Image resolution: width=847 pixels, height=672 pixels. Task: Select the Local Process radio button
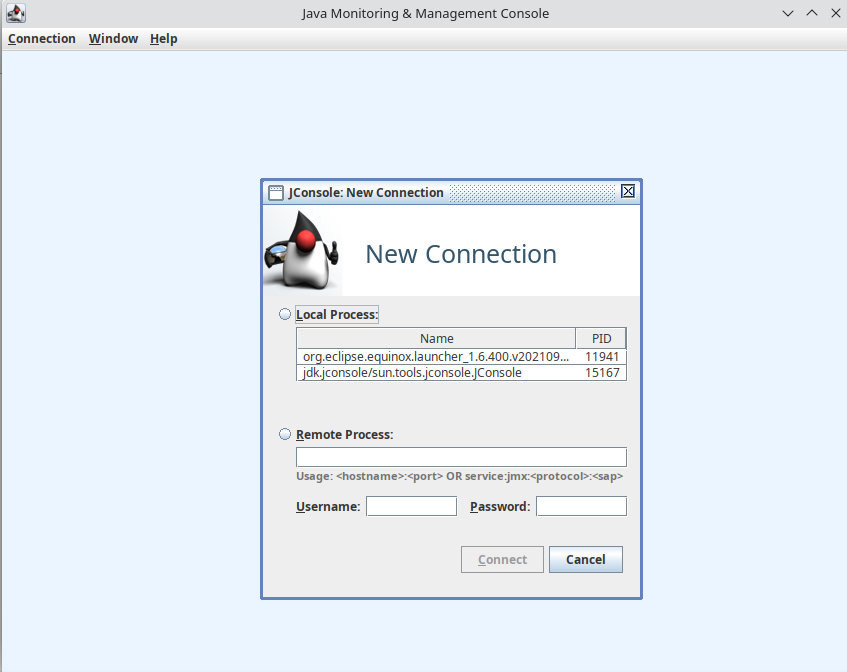pos(285,314)
